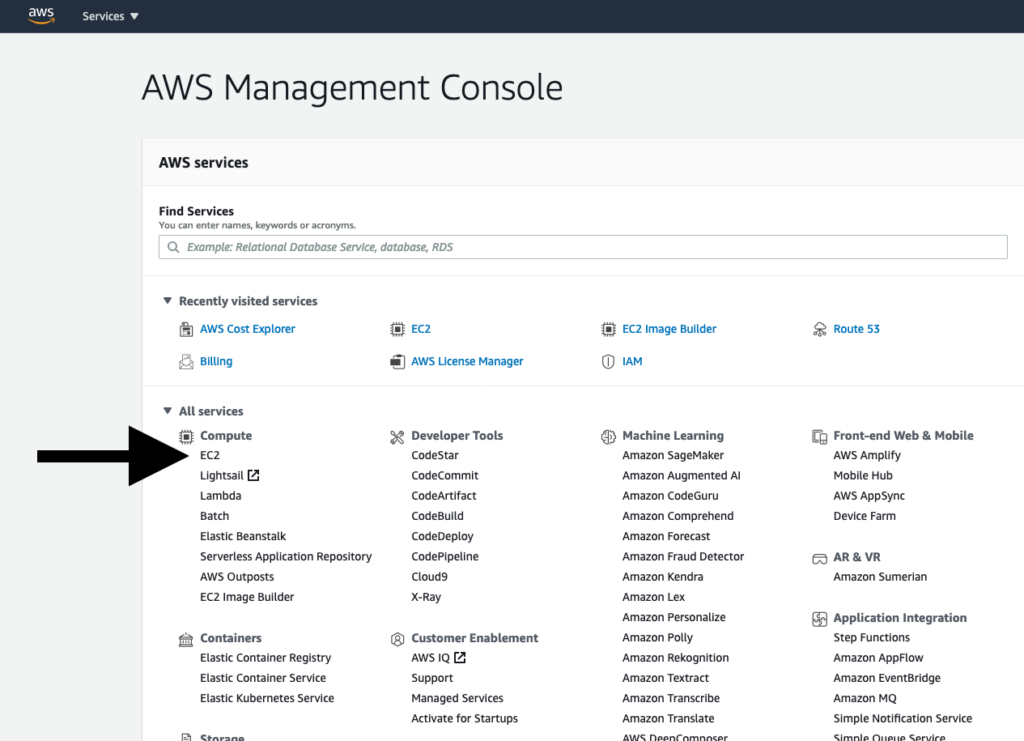Image resolution: width=1024 pixels, height=741 pixels.
Task: Click the Billing icon
Action: click(186, 362)
